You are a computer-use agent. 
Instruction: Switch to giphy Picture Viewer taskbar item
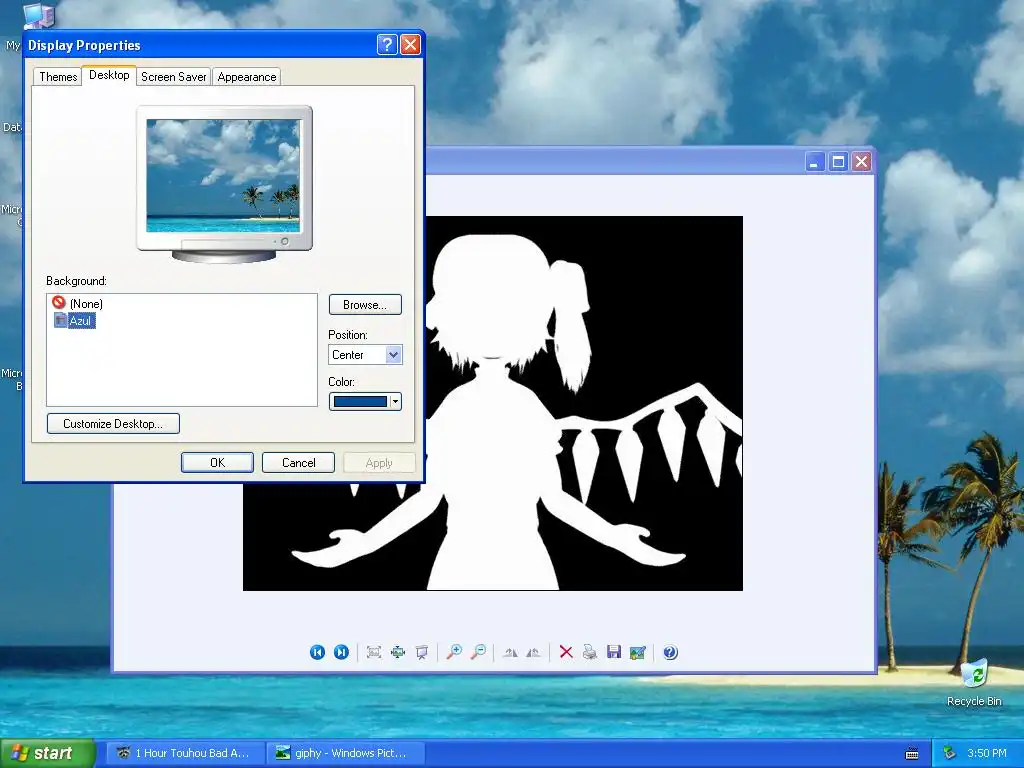pyautogui.click(x=346, y=753)
